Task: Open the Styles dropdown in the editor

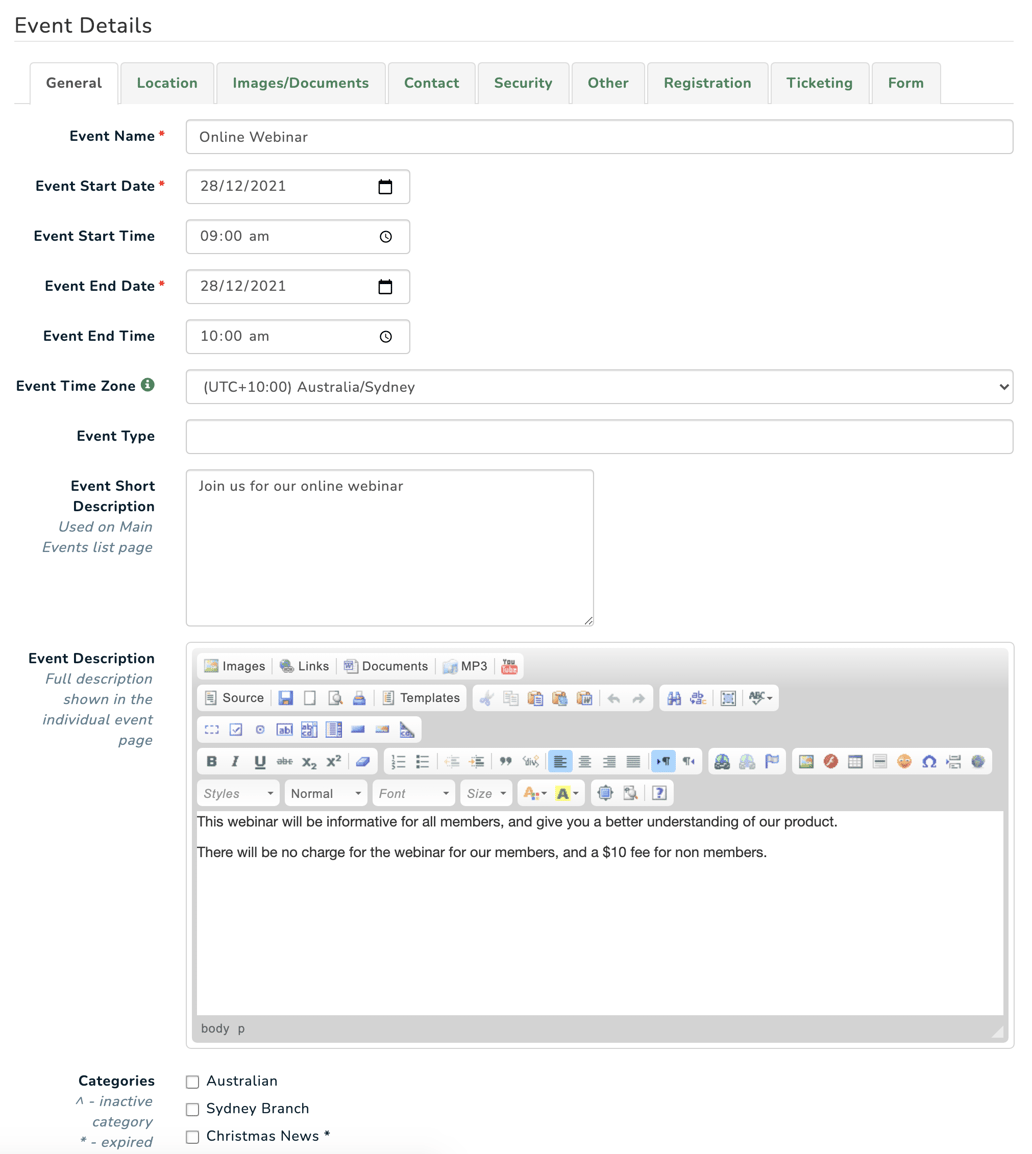Action: pyautogui.click(x=236, y=792)
